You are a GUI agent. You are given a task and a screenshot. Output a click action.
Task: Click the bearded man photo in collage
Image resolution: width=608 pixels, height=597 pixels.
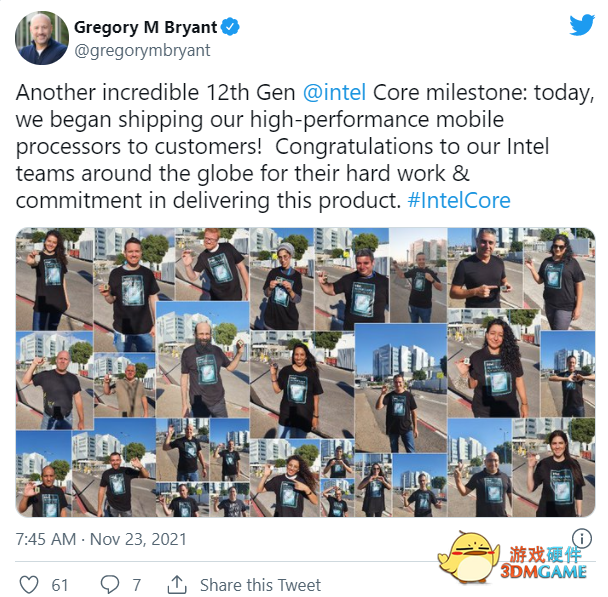(202, 360)
